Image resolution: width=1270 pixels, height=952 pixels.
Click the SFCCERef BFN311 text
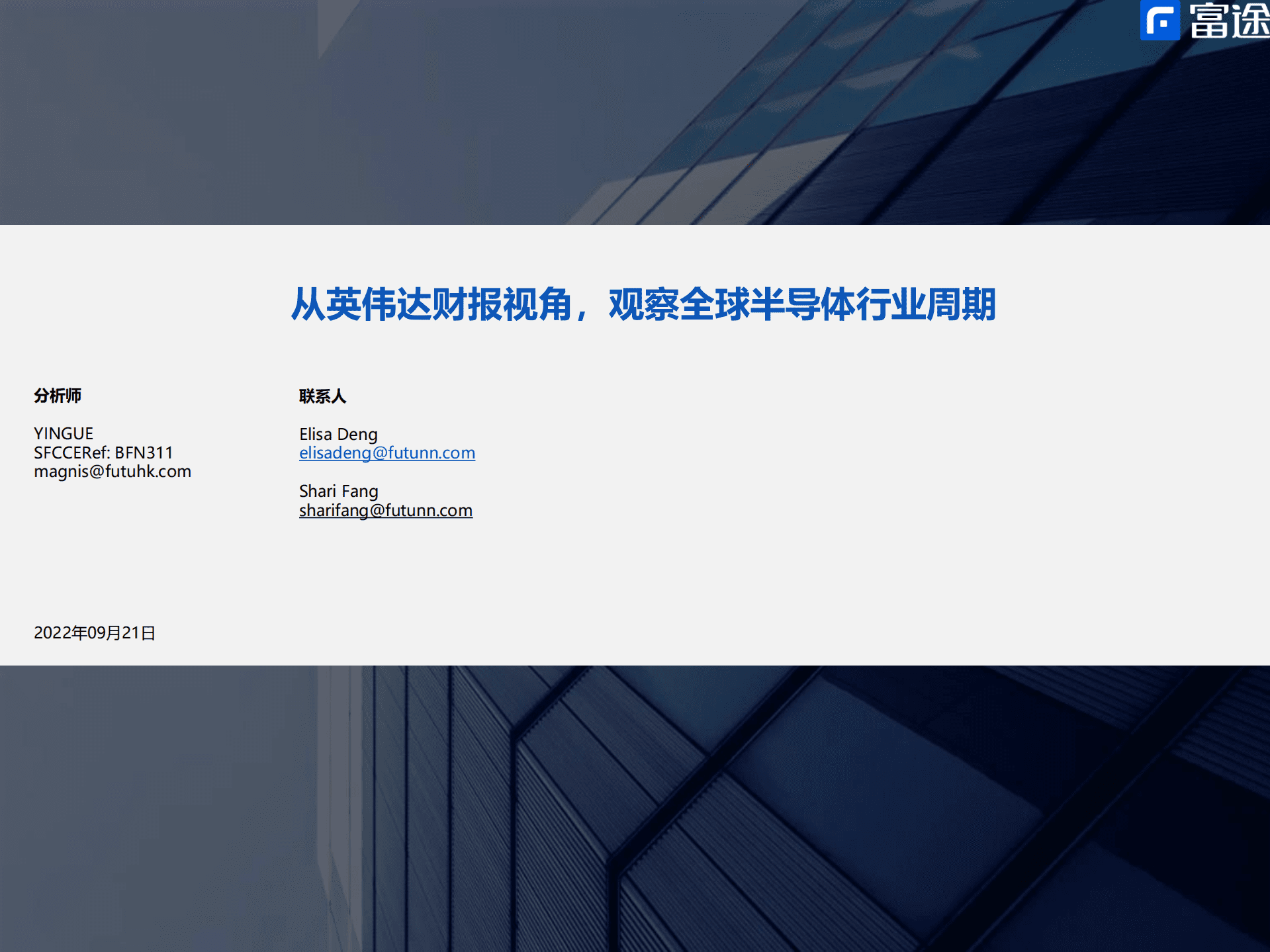pyautogui.click(x=103, y=453)
